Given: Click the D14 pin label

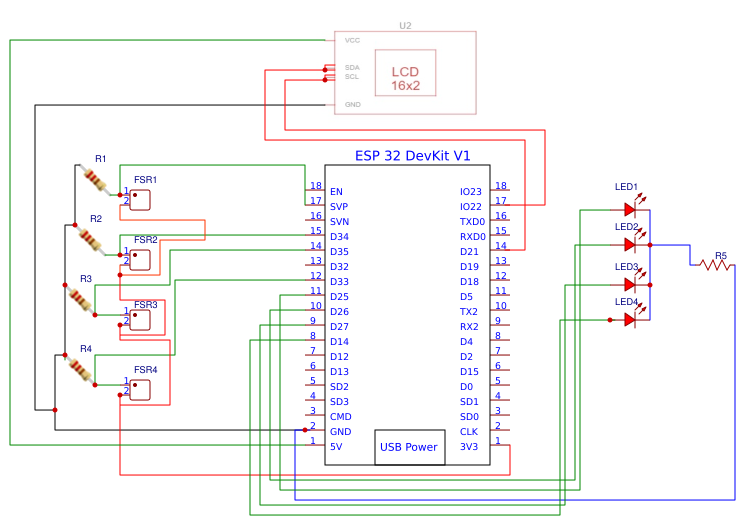Looking at the screenshot, I should click(x=339, y=342).
